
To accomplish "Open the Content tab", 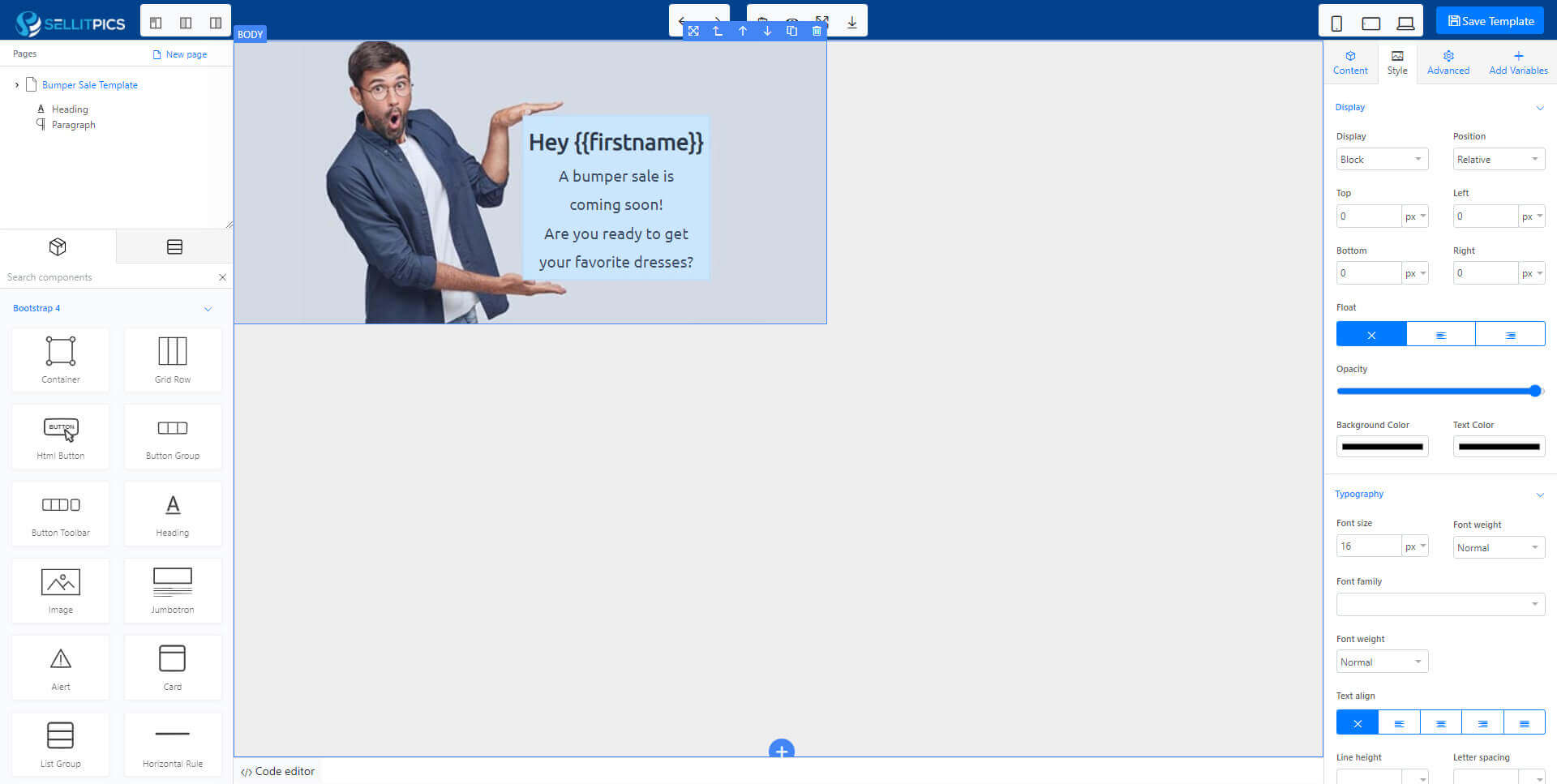I will point(1350,62).
